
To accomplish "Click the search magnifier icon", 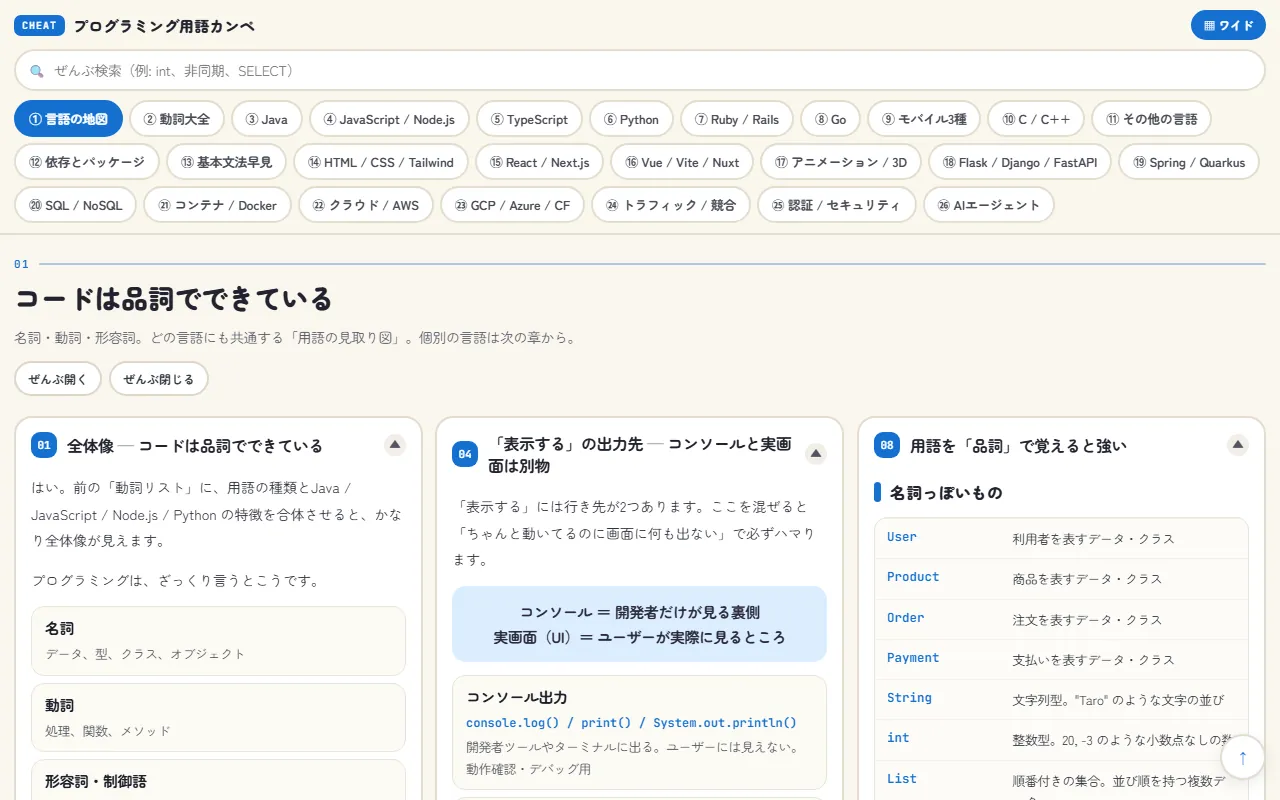I will [x=37, y=71].
